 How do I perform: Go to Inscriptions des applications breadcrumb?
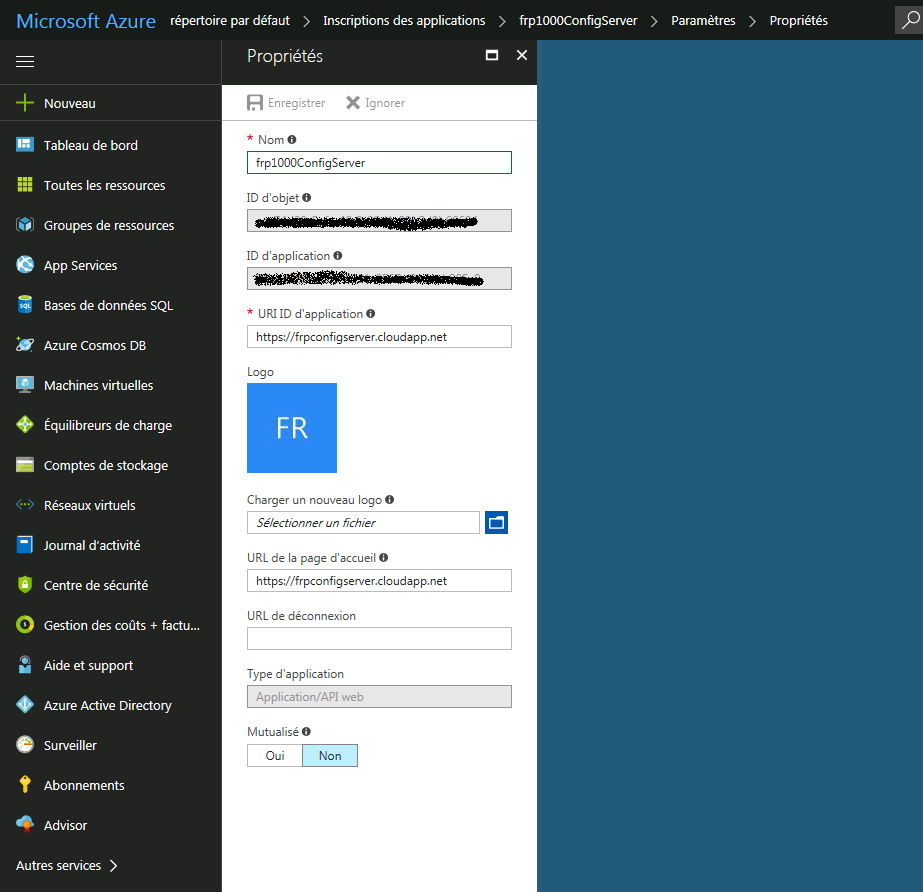pyautogui.click(x=404, y=21)
